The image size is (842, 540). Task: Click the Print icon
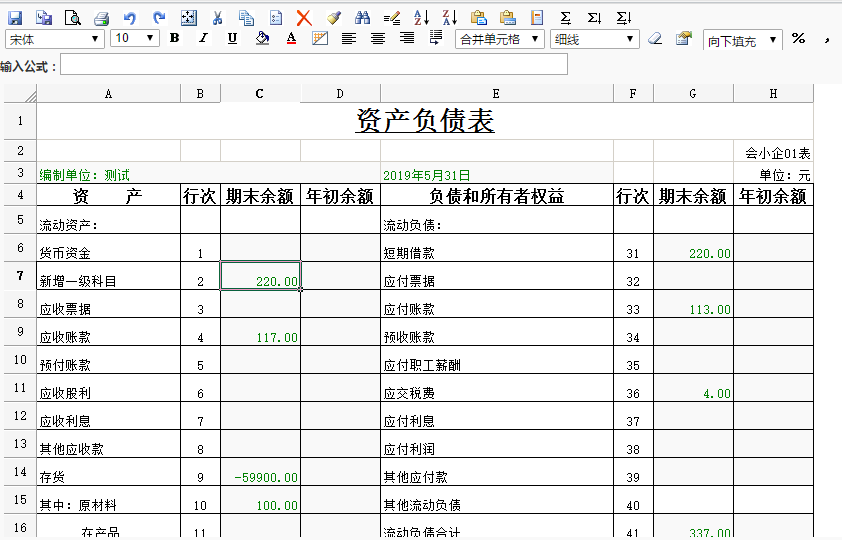[102, 18]
